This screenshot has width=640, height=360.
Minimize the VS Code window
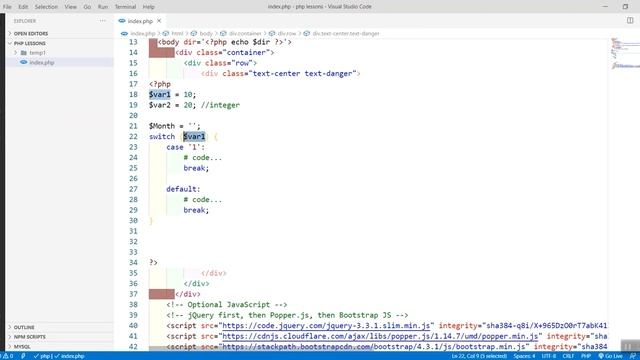point(605,7)
